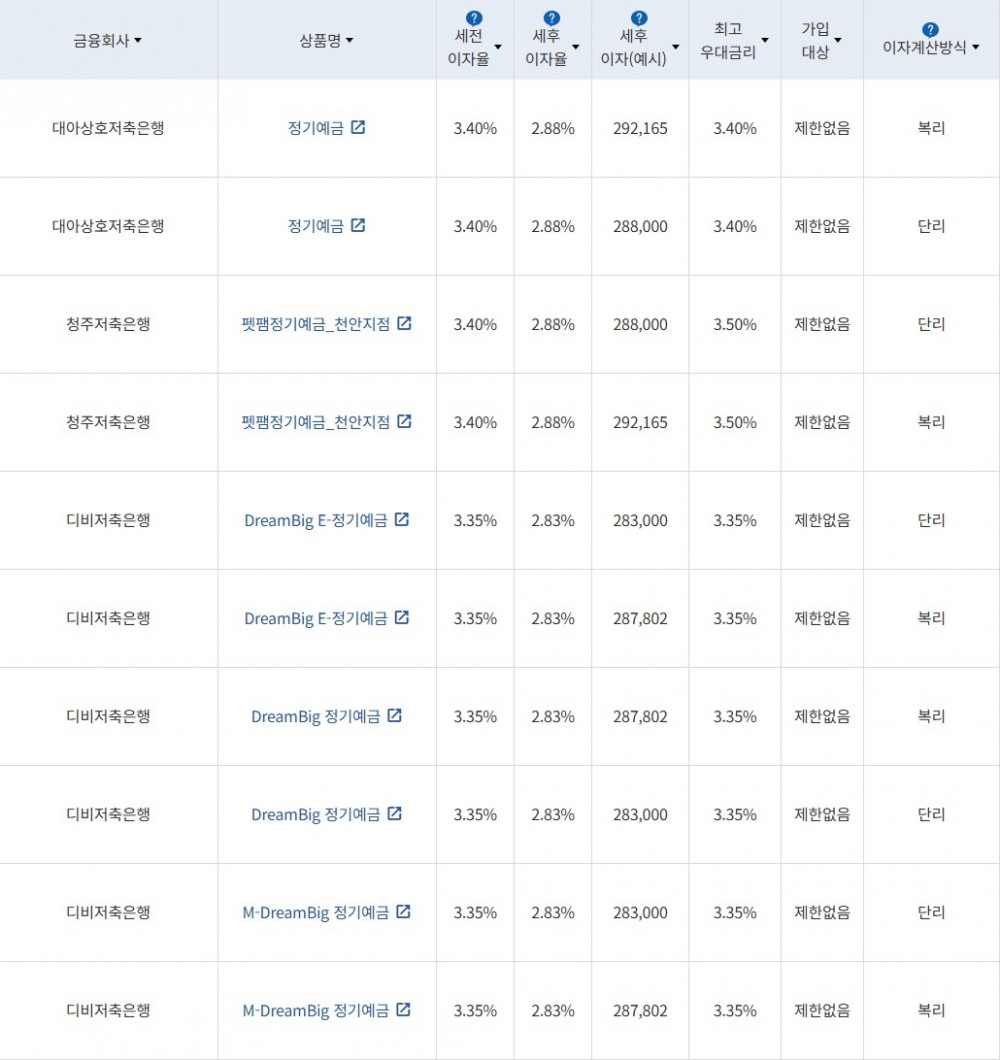Open the 금융회사 sort dropdown
Image resolution: width=1000 pixels, height=1060 pixels.
pos(139,40)
